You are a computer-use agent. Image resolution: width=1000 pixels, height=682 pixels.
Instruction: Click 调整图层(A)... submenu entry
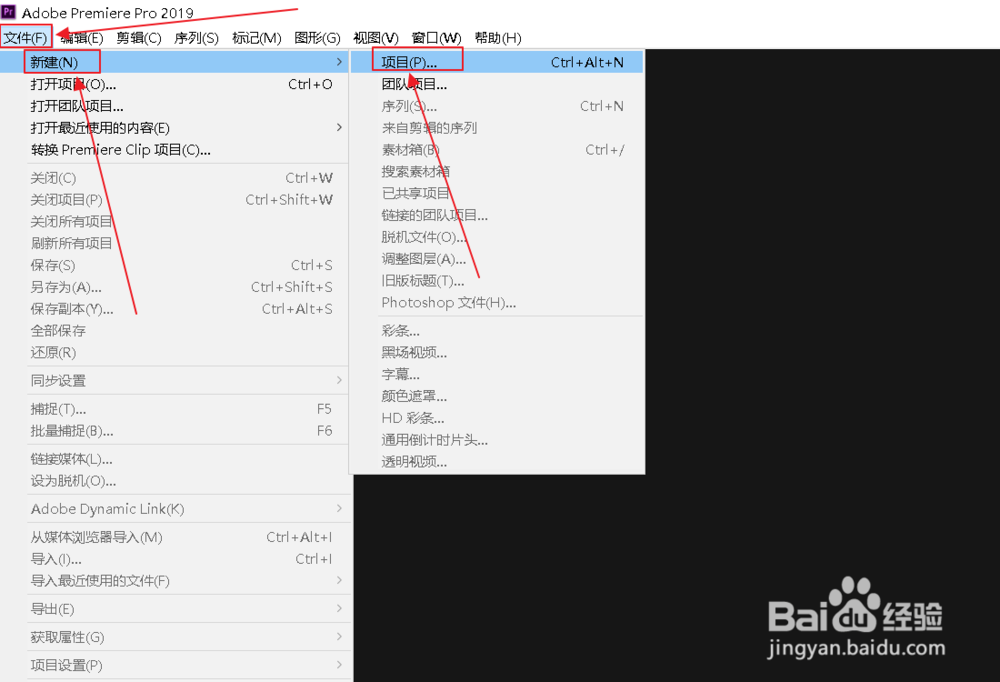(x=497, y=259)
